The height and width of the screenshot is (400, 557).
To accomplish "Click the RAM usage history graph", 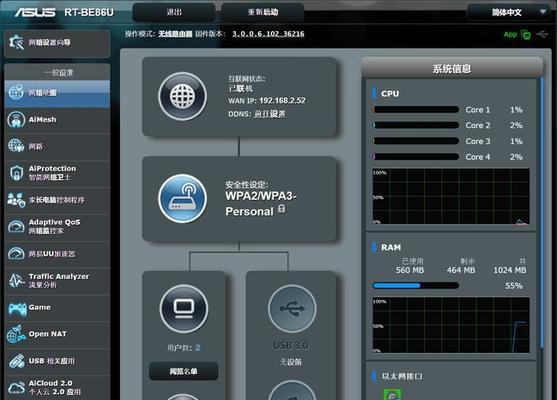I will click(451, 325).
